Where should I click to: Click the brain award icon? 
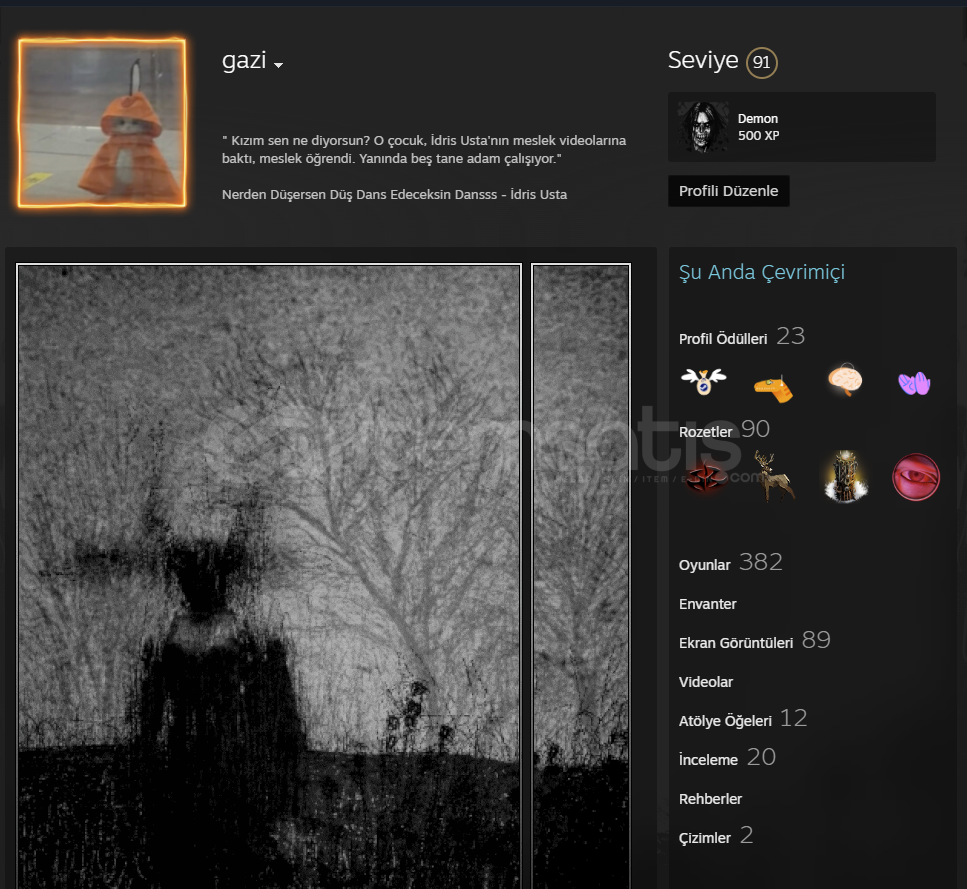(x=845, y=379)
